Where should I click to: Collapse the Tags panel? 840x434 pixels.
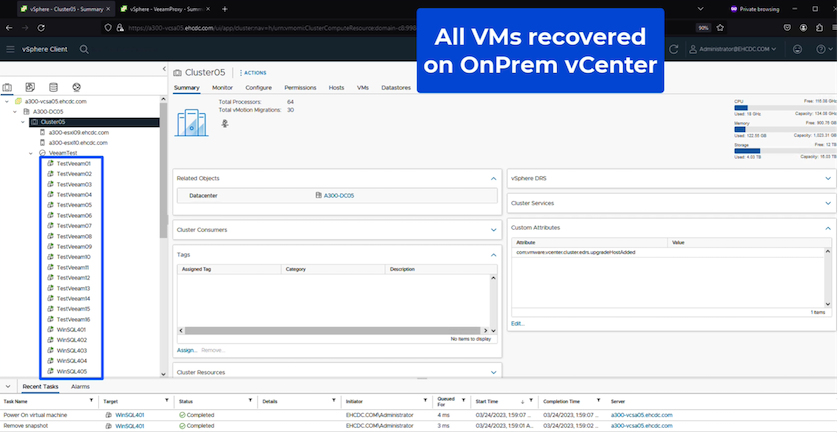click(x=493, y=255)
